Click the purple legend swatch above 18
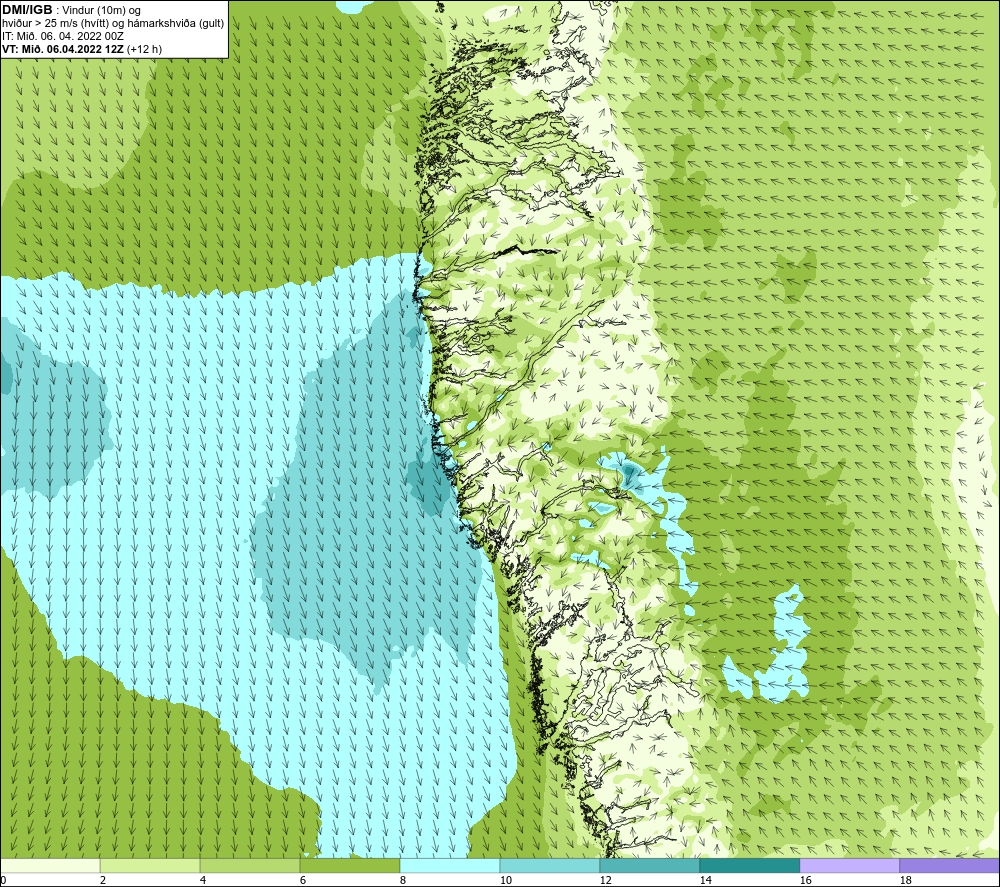The width and height of the screenshot is (1000, 887). tap(949, 865)
